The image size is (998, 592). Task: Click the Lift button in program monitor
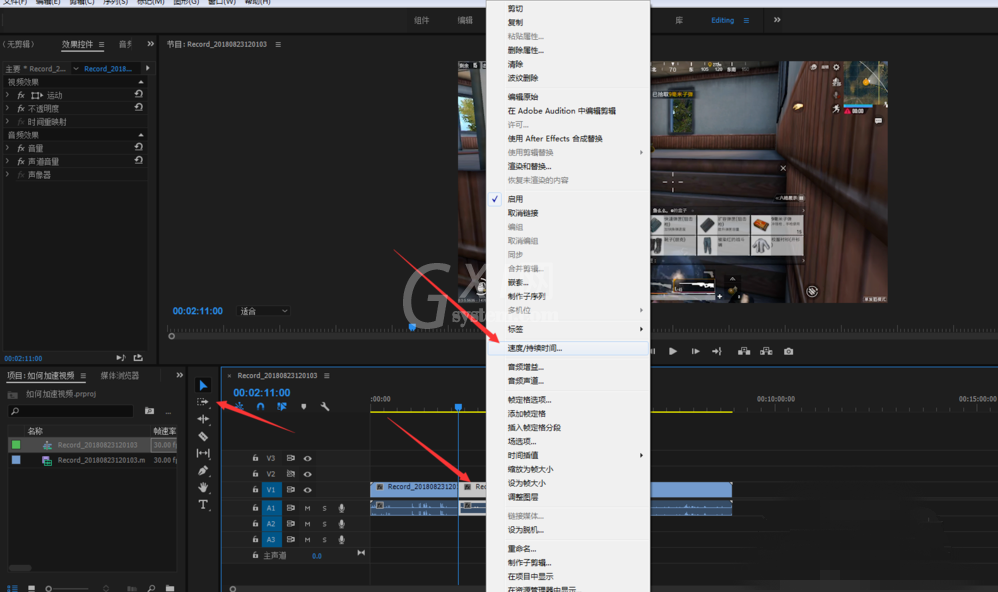[x=743, y=351]
